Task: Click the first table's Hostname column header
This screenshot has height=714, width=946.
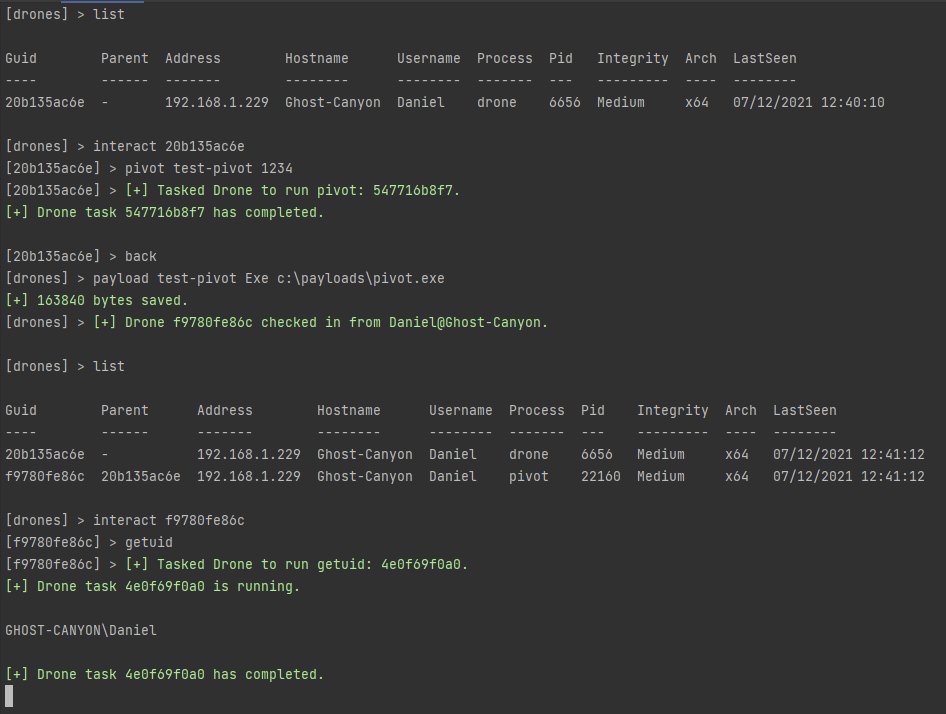Action: pyautogui.click(x=317, y=59)
